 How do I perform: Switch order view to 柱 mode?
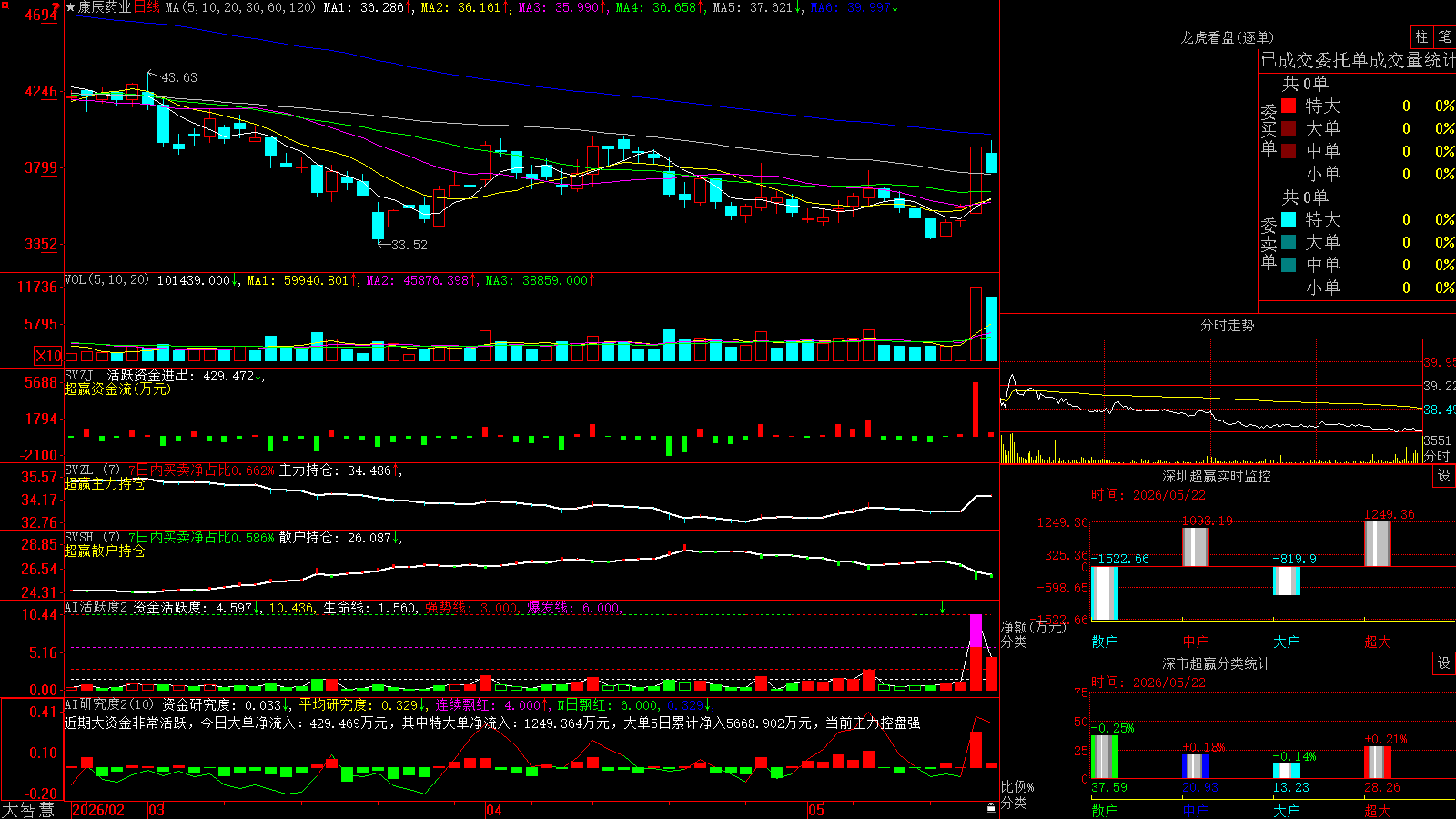[1421, 36]
